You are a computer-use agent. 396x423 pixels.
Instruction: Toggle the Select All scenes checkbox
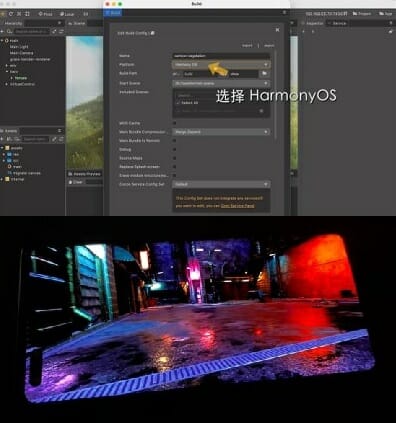(x=178, y=103)
